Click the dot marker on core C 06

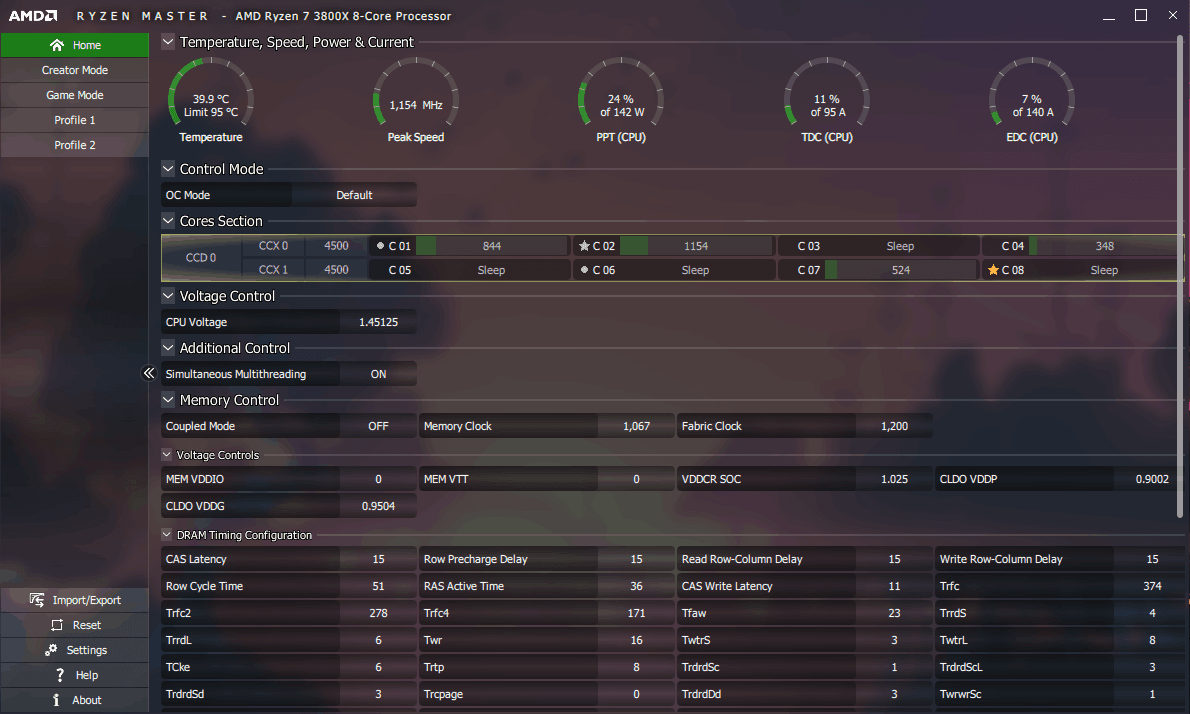584,269
